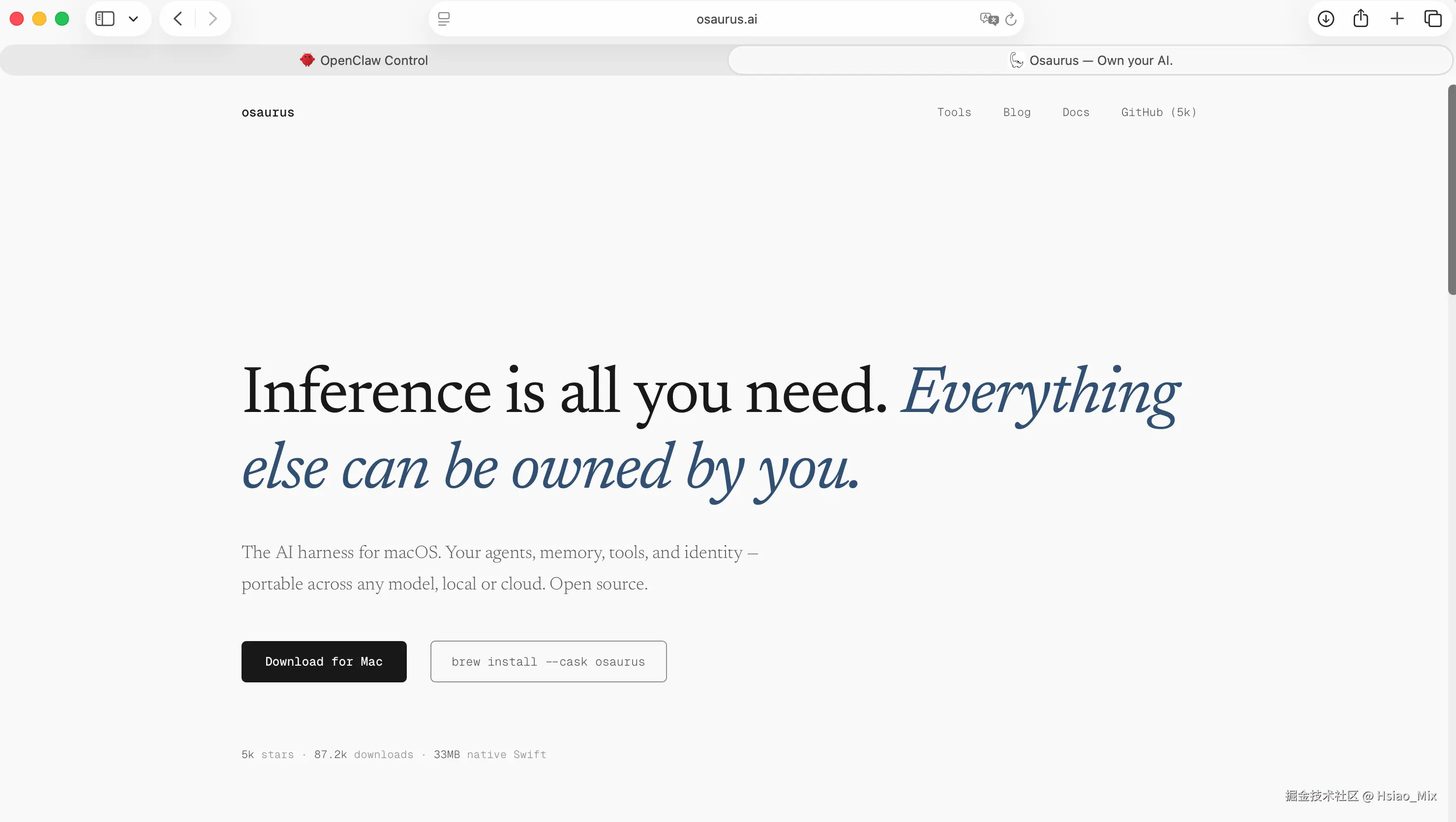1456x822 pixels.
Task: Add a new tab with plus icon
Action: pyautogui.click(x=1396, y=19)
